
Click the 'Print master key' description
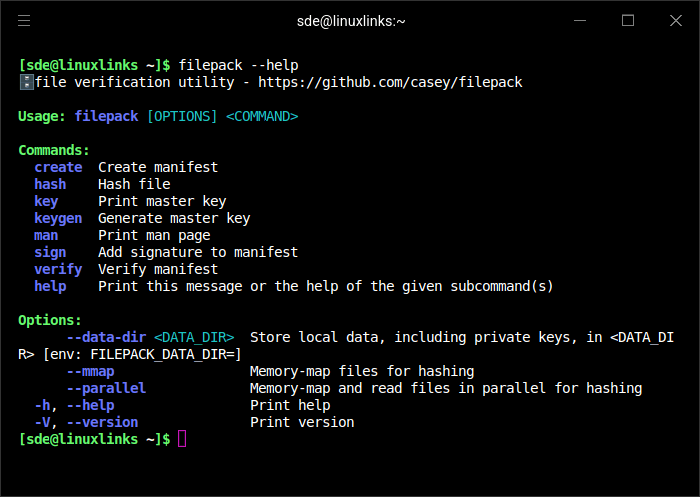pyautogui.click(x=162, y=201)
